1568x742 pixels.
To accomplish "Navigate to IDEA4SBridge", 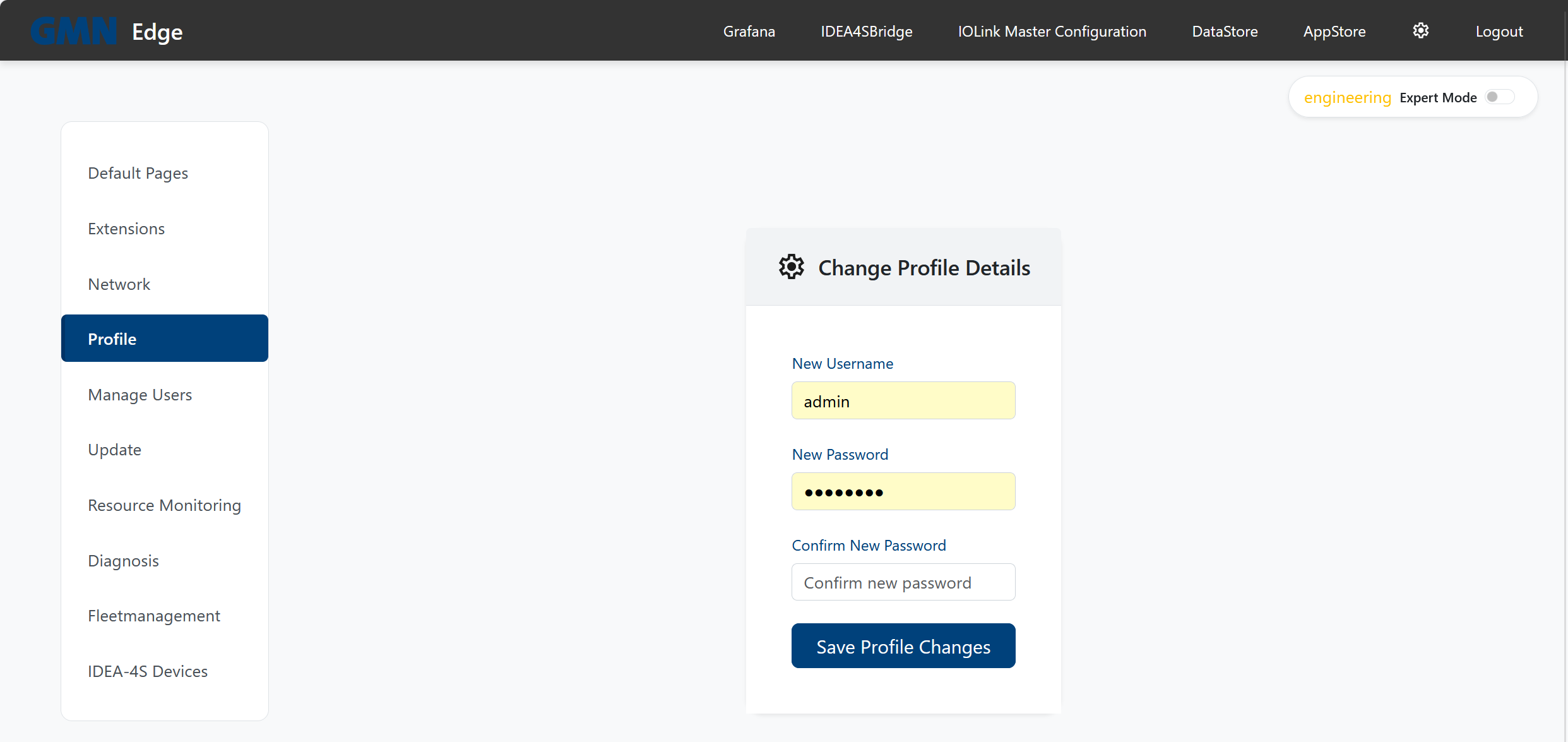I will click(x=866, y=31).
